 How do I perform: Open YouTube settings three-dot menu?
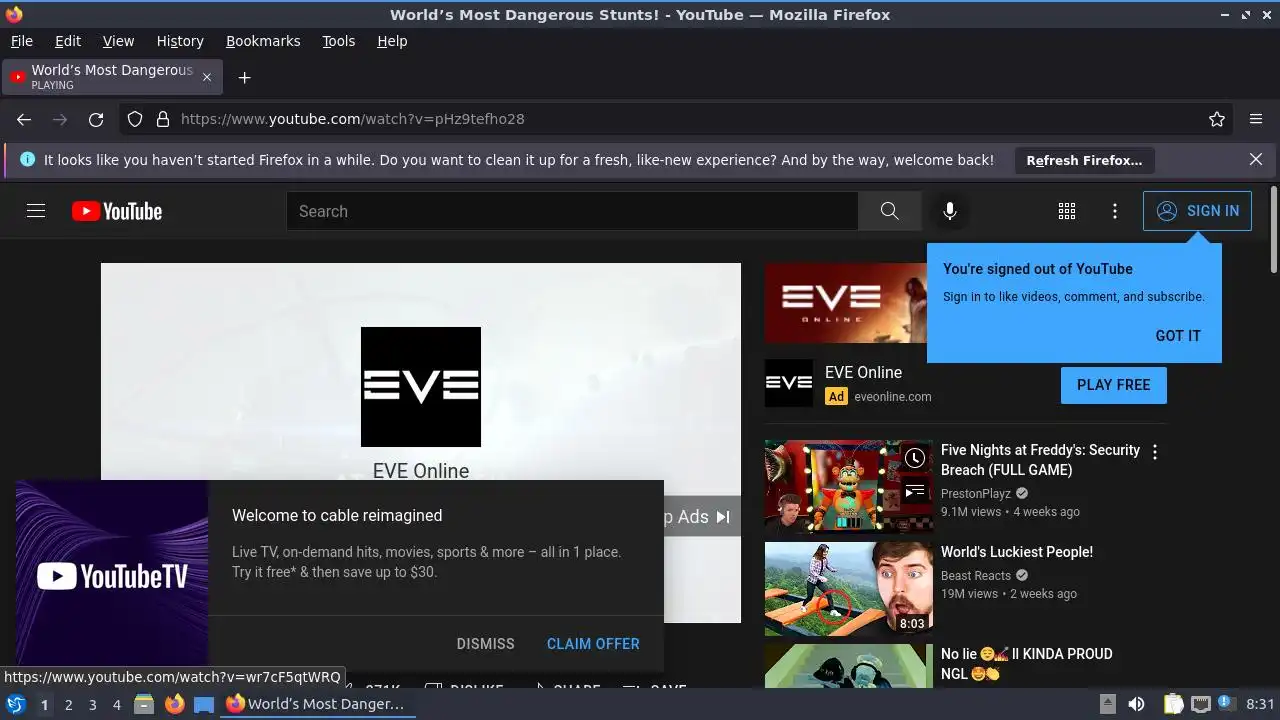[1115, 211]
